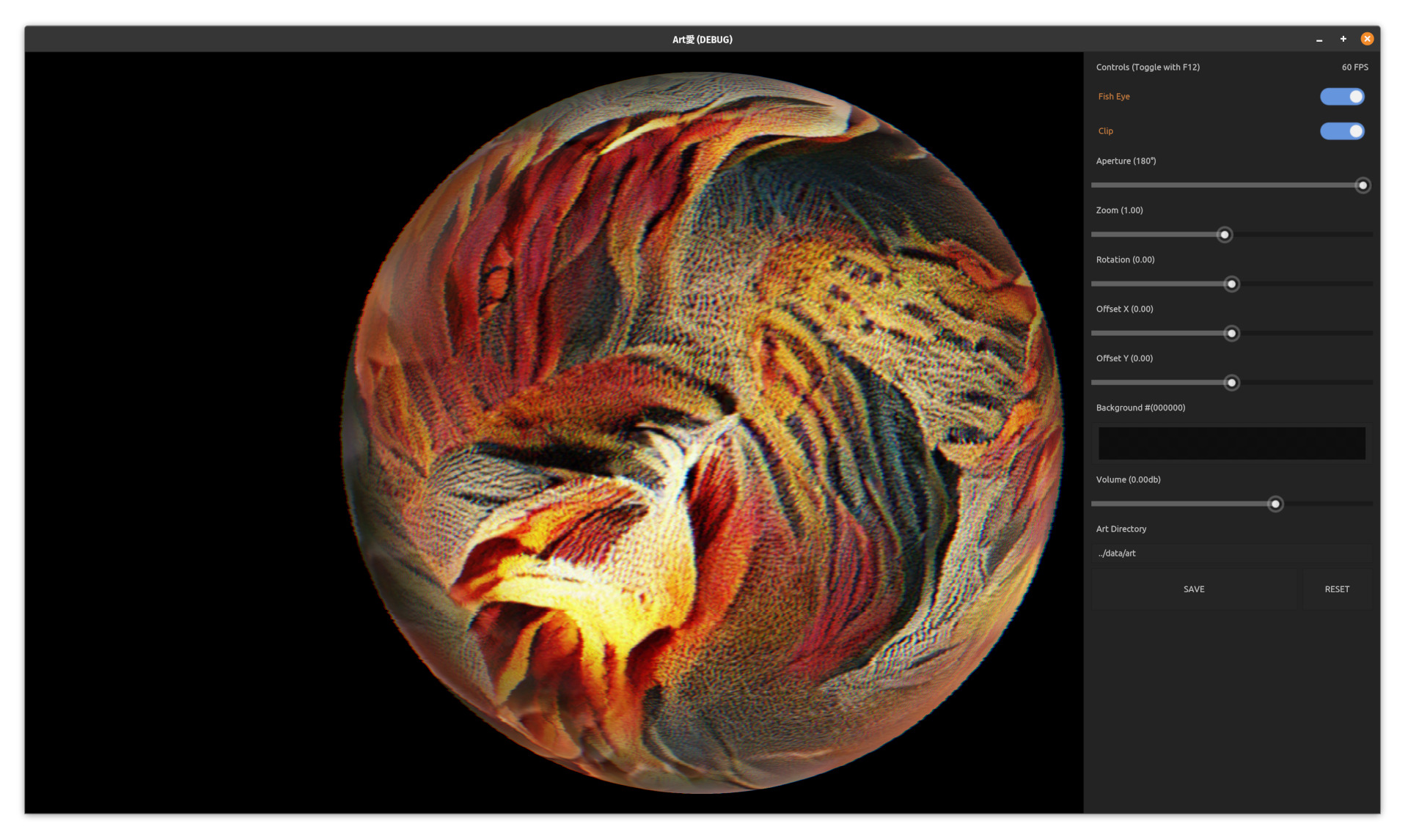The height and width of the screenshot is (840, 1408).
Task: Minimize the Art window
Action: 1319,40
